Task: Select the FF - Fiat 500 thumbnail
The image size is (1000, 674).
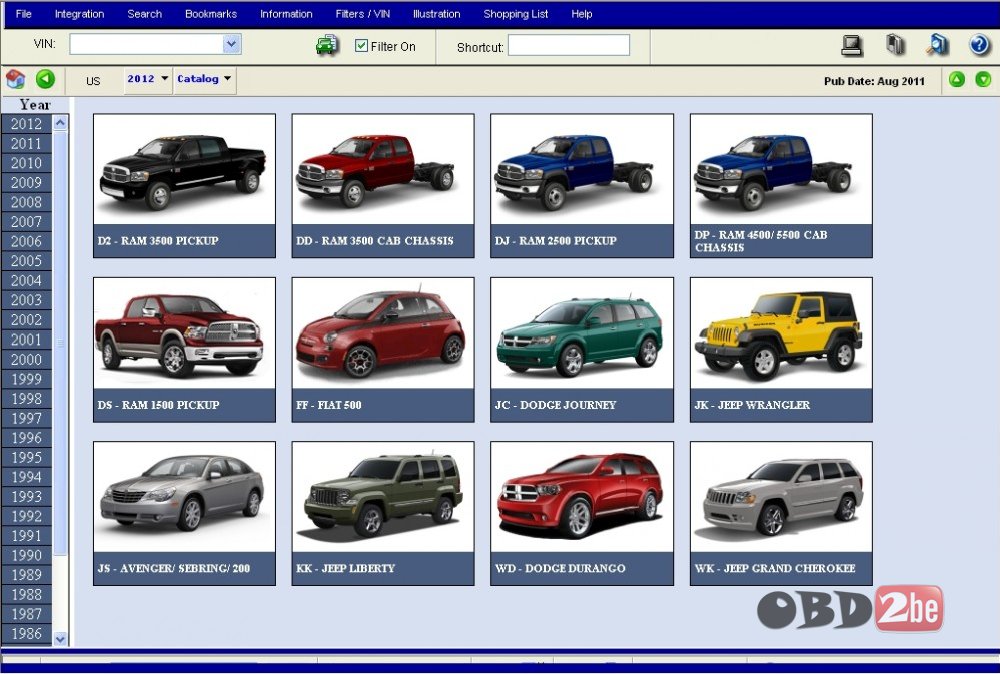Action: click(383, 349)
